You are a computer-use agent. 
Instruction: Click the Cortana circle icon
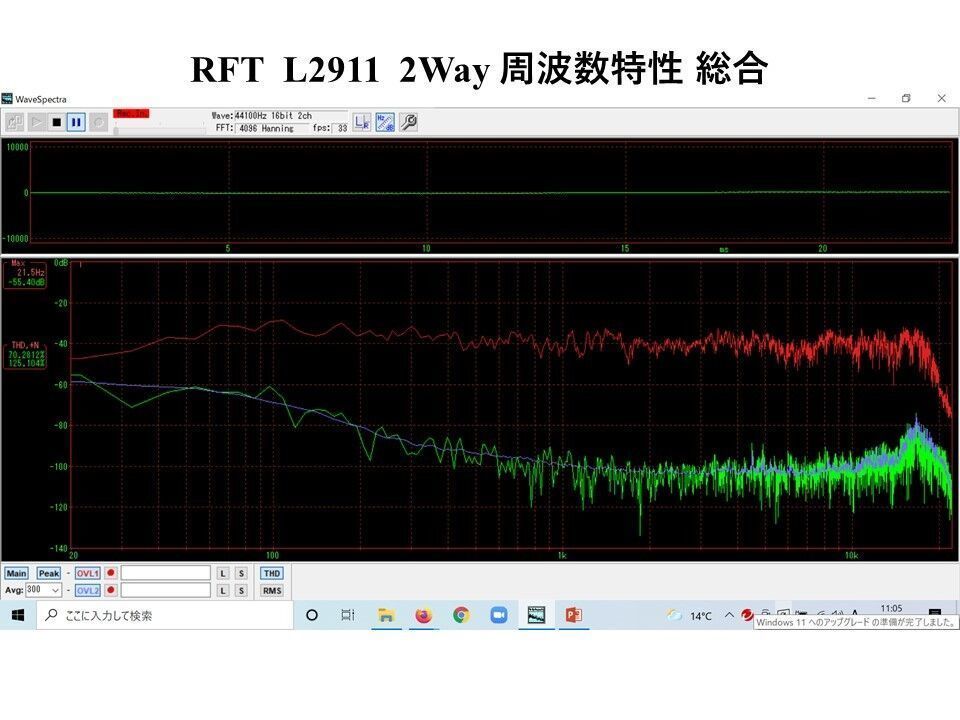tap(312, 615)
